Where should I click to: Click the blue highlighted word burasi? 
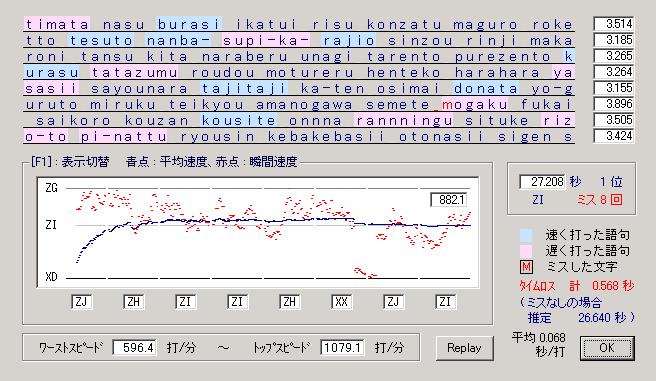(189, 24)
